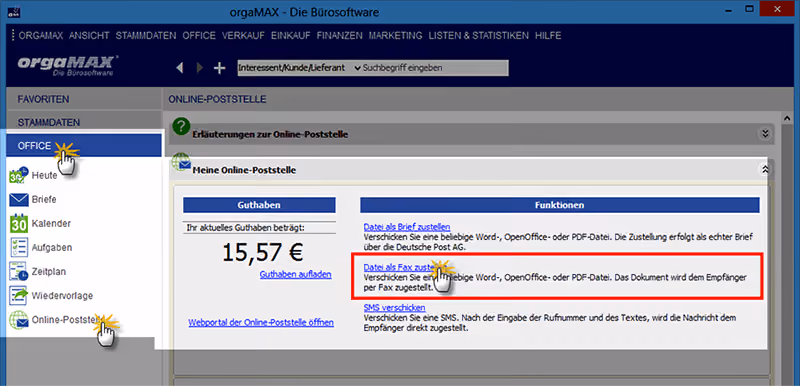Viewport: 800px width, 386px height.
Task: Select STAMMDATEN sidebar section
Action: 84,122
